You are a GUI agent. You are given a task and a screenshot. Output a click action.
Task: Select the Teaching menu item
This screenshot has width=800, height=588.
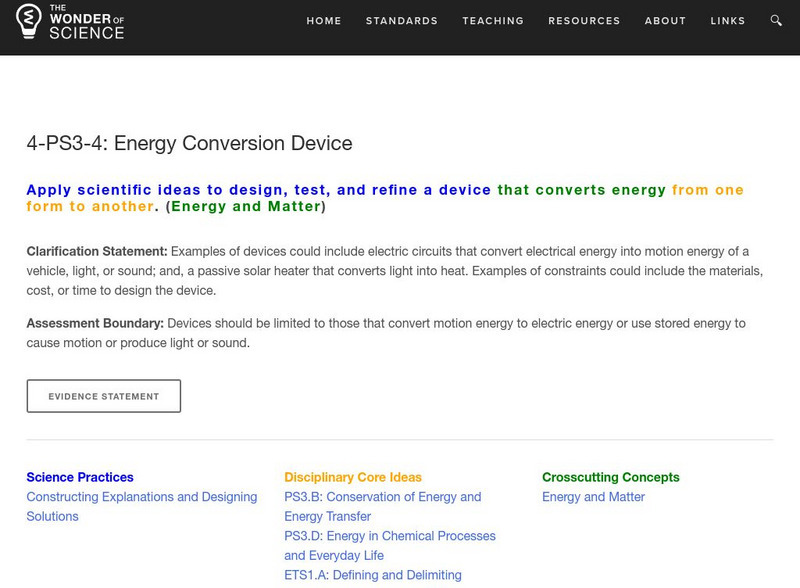tap(493, 21)
